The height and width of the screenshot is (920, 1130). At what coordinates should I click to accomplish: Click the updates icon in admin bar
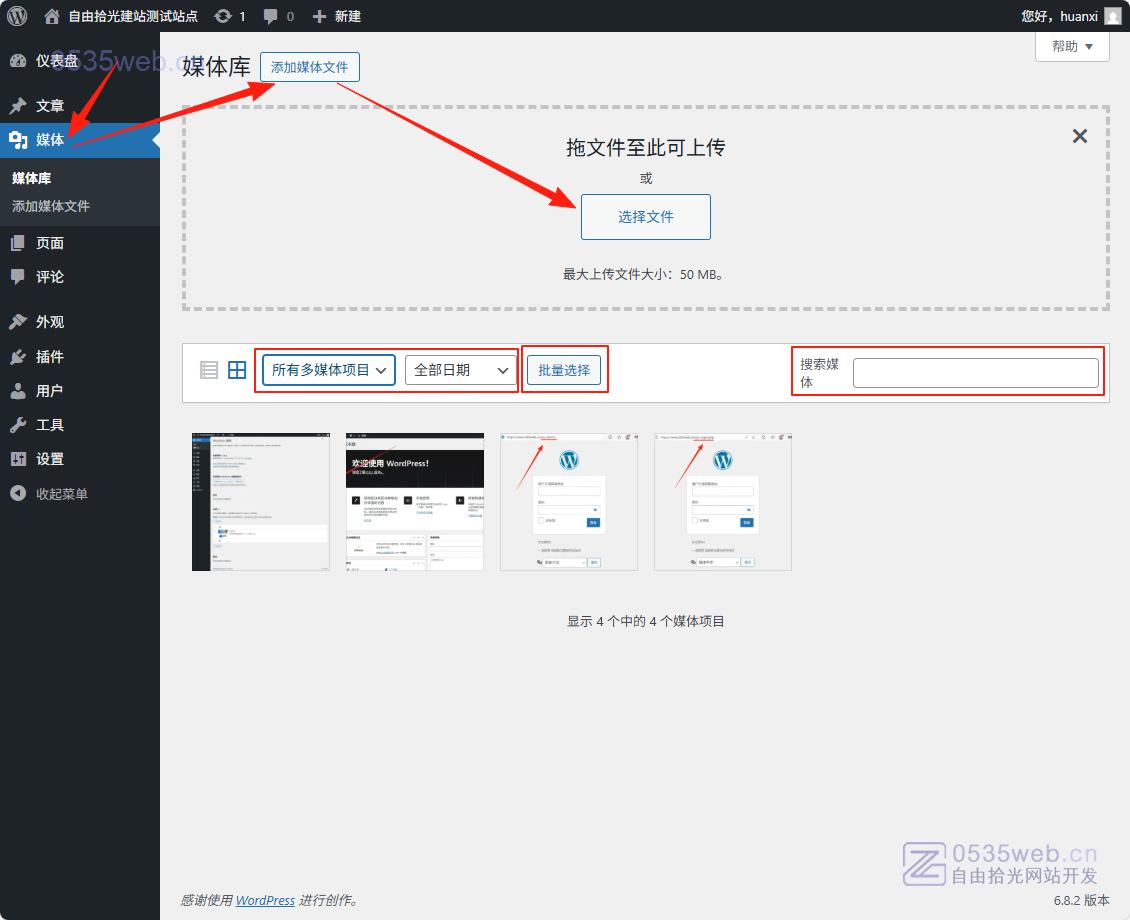[x=223, y=16]
